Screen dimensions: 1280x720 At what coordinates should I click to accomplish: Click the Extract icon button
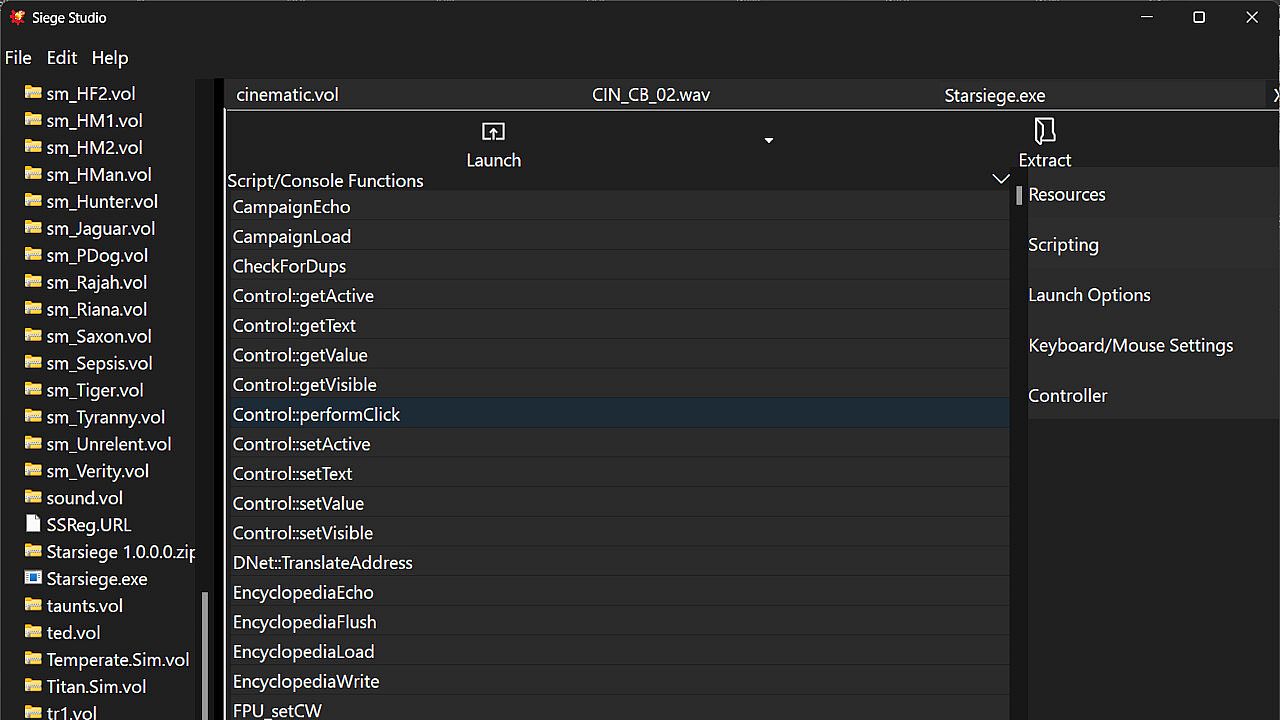tap(1044, 132)
